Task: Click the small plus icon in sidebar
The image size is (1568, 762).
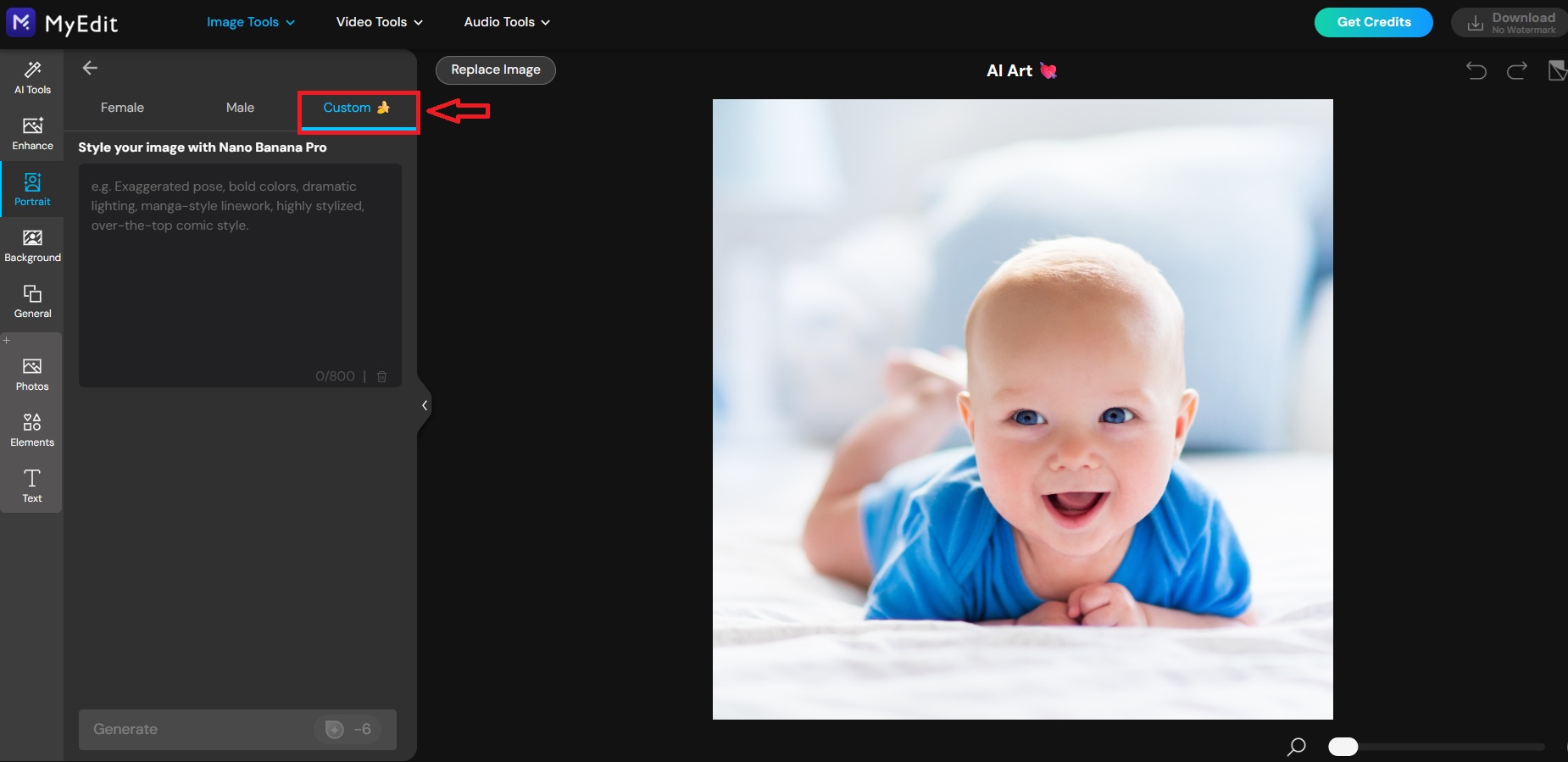Action: click(x=7, y=340)
